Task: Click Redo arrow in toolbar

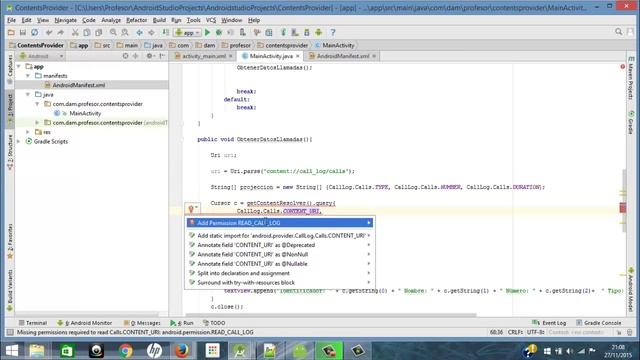Action: coord(60,32)
